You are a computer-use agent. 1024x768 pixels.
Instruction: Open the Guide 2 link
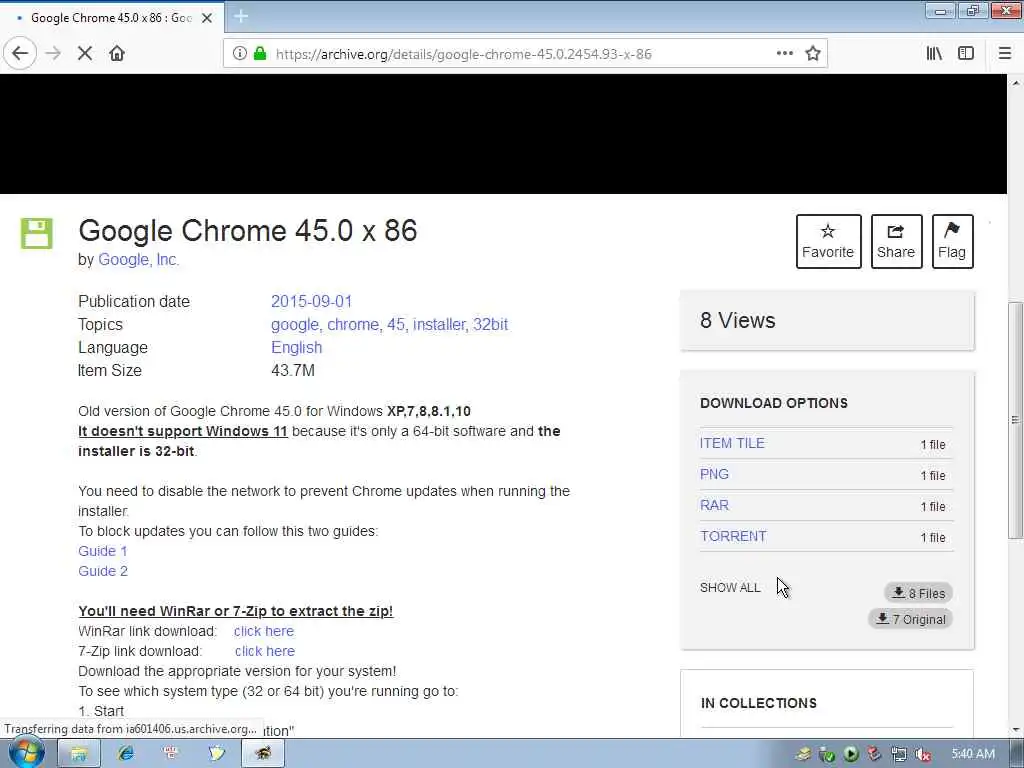tap(103, 571)
